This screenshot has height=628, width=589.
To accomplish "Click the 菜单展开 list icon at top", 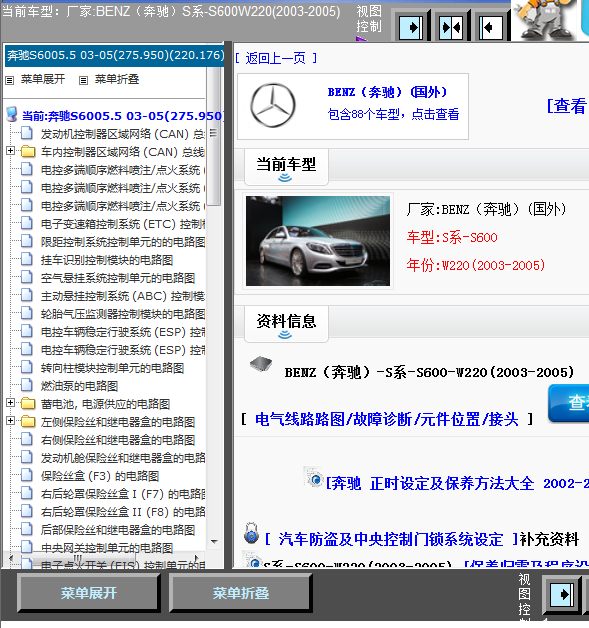I will coord(10,81).
